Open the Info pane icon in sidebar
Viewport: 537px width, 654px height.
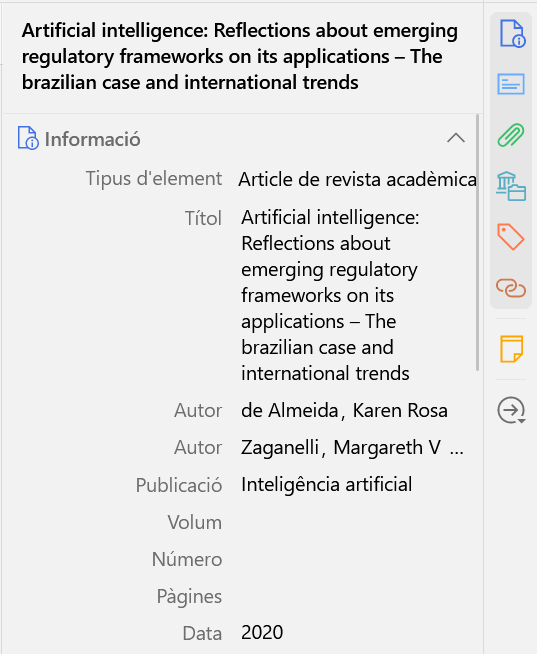[x=512, y=33]
